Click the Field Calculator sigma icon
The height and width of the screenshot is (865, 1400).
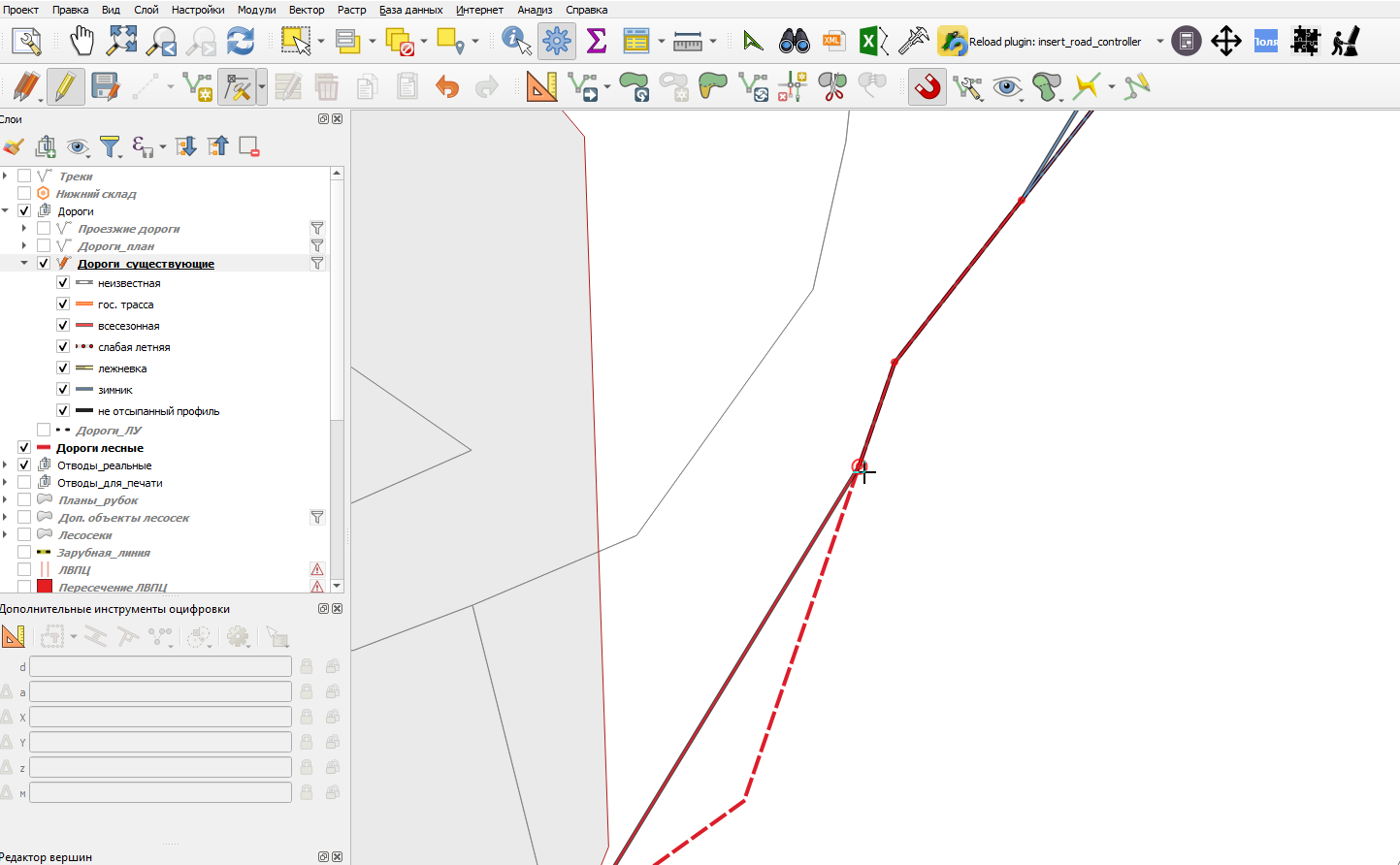(x=597, y=41)
